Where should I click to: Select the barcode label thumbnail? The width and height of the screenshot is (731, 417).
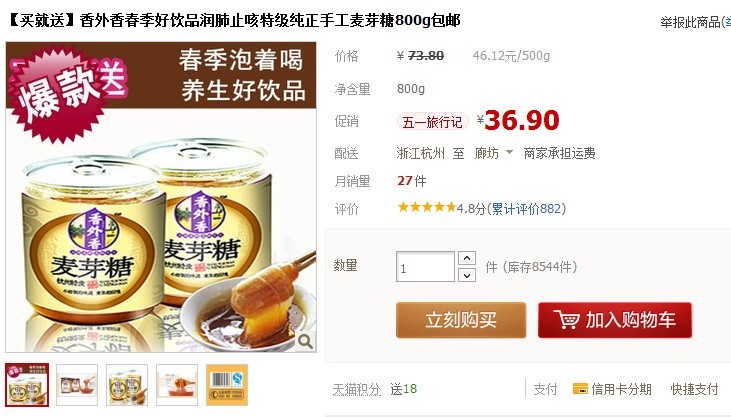click(x=227, y=385)
